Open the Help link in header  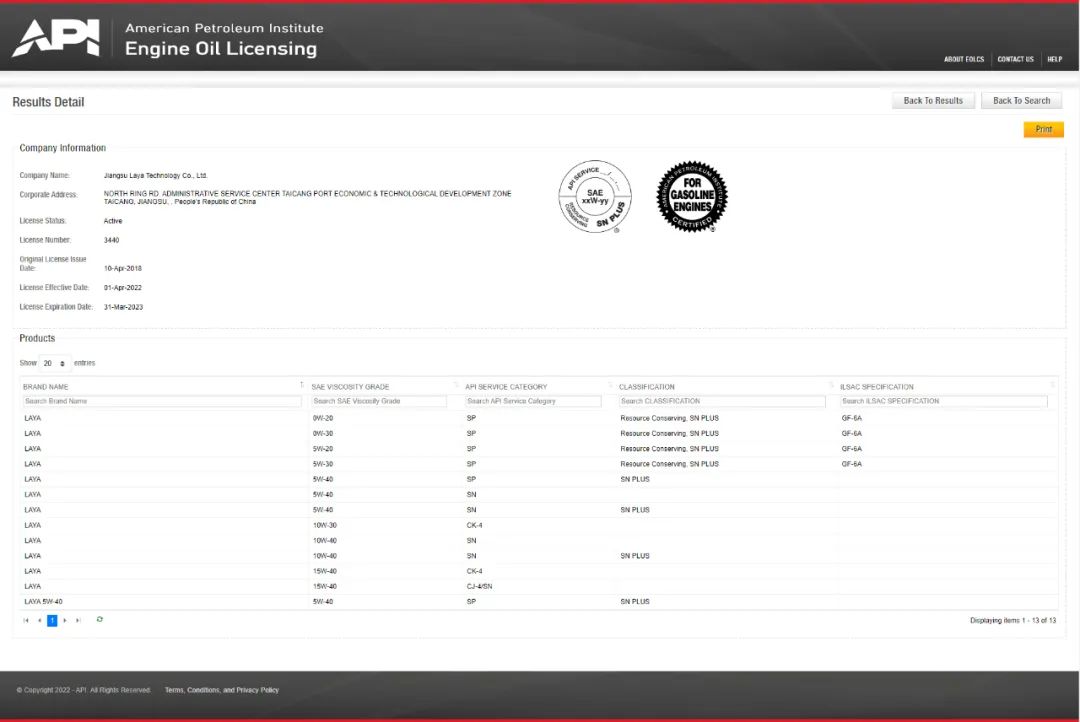(x=1055, y=59)
